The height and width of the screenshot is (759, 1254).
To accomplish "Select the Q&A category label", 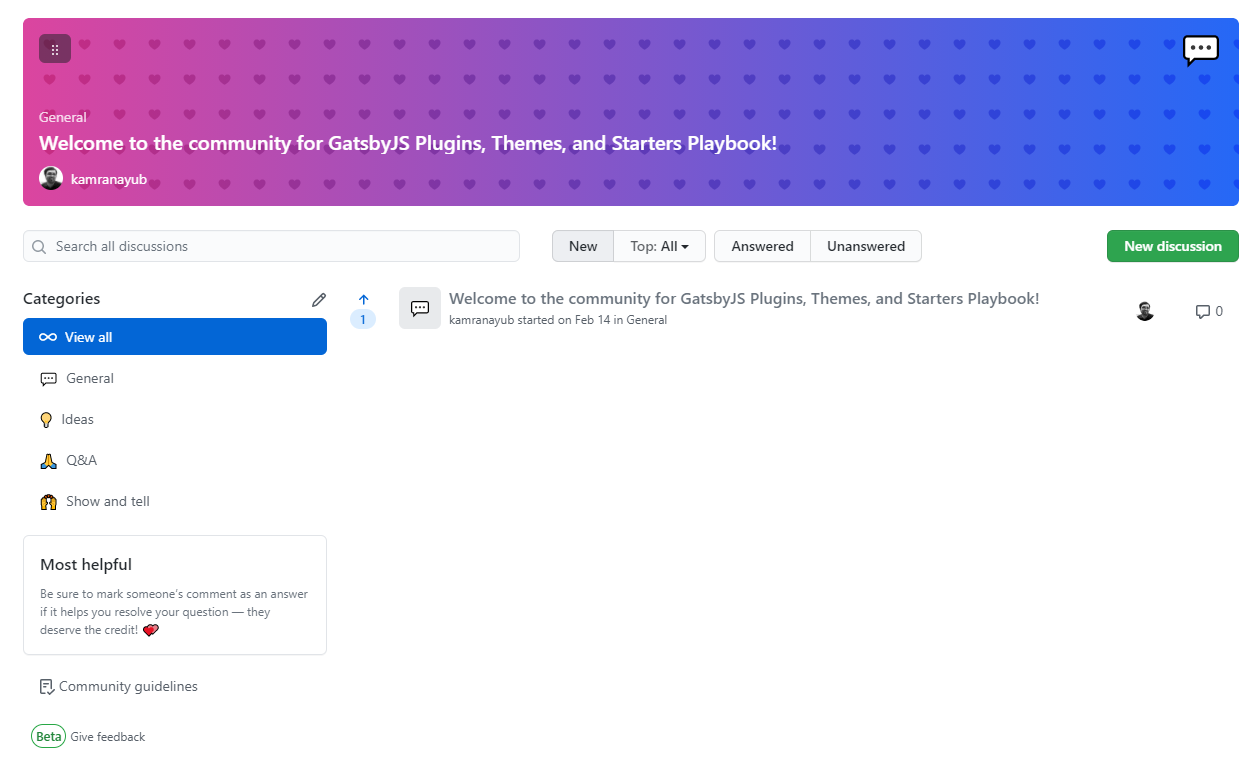I will click(x=82, y=461).
